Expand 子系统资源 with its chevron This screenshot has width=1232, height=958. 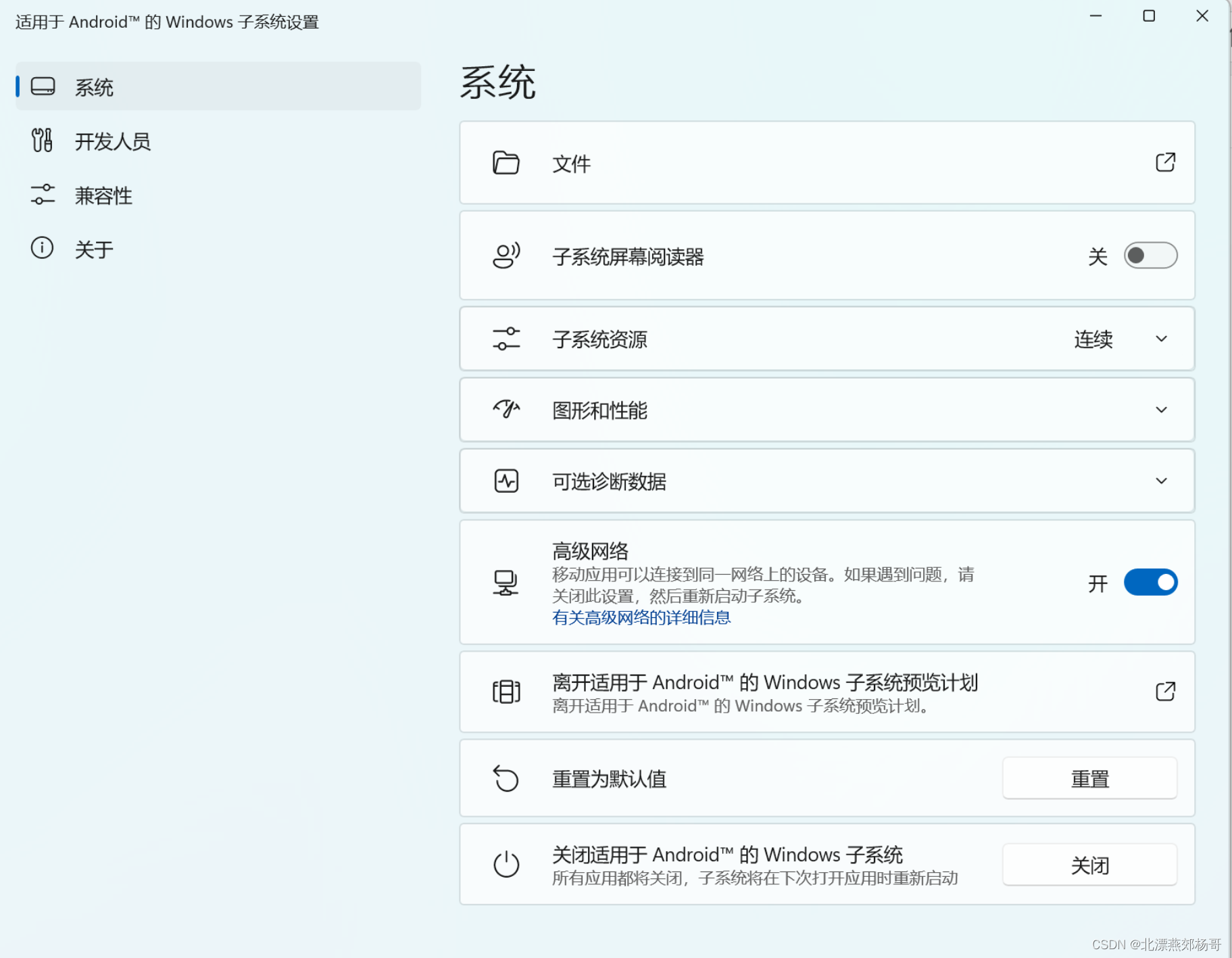point(1161,339)
